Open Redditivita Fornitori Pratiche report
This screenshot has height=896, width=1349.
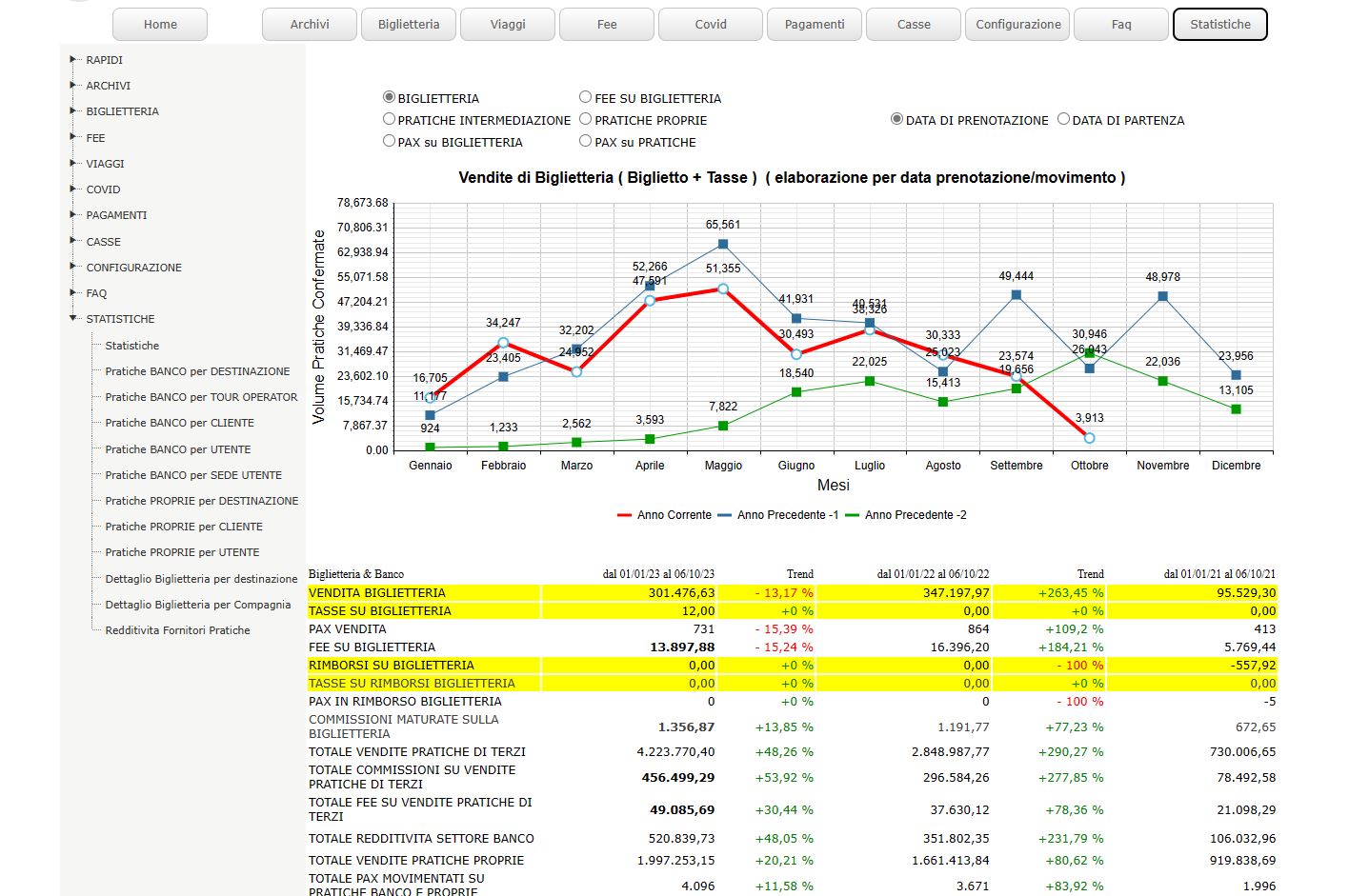pos(177,630)
